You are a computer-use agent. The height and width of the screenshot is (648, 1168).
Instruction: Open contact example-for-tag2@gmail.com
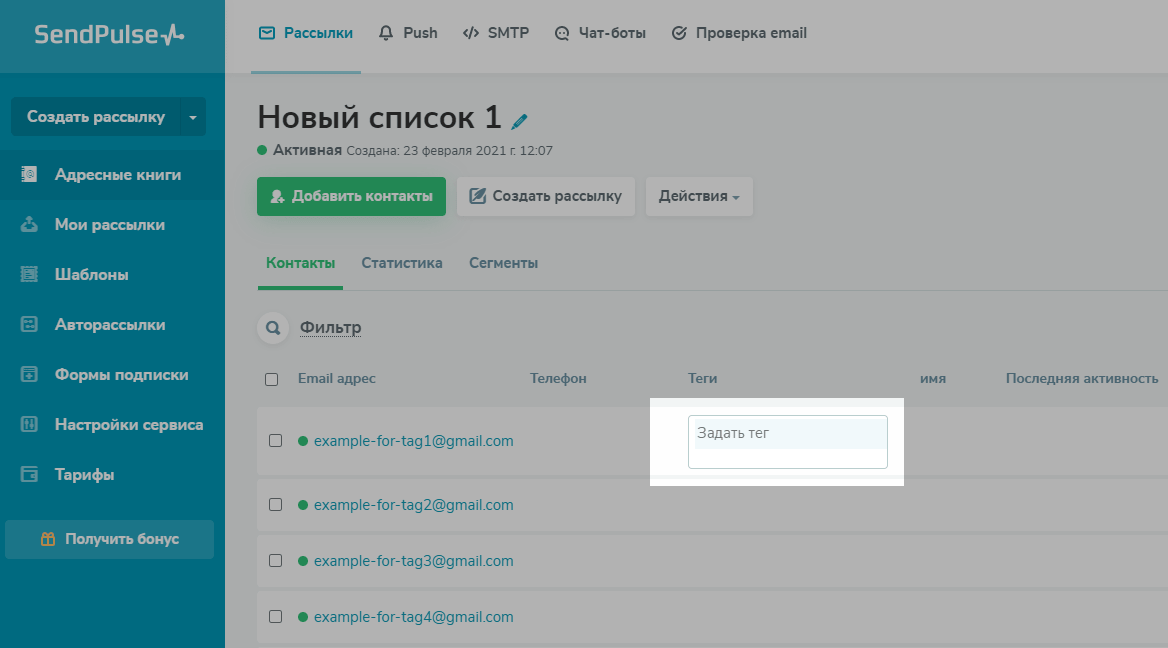click(413, 505)
